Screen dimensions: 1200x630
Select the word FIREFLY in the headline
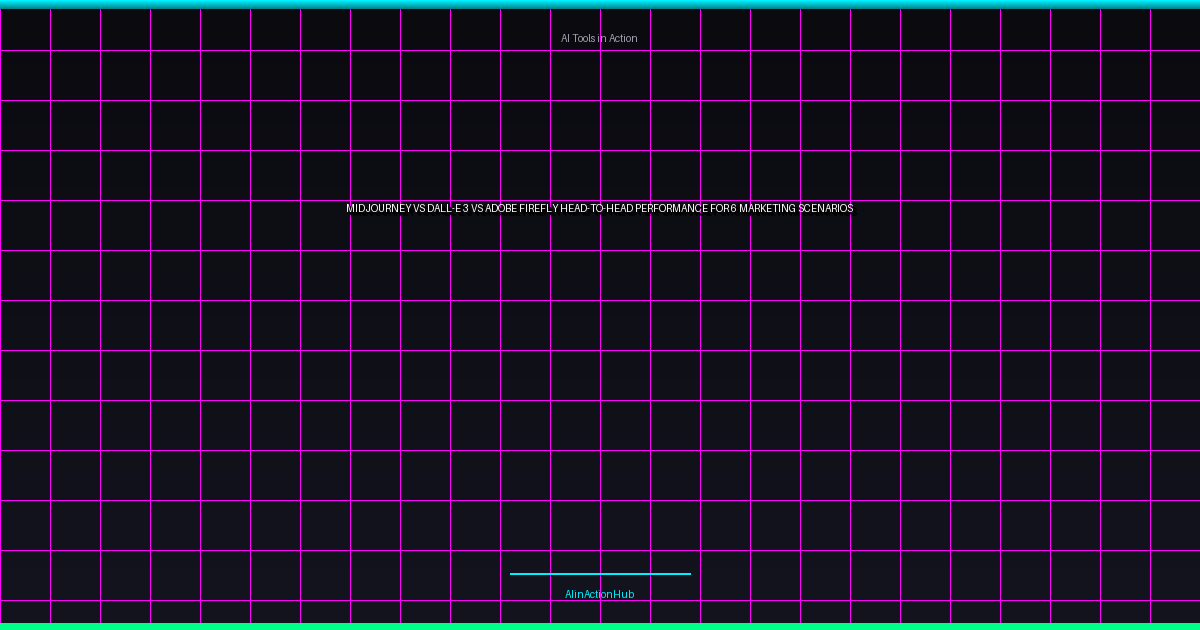(539, 209)
